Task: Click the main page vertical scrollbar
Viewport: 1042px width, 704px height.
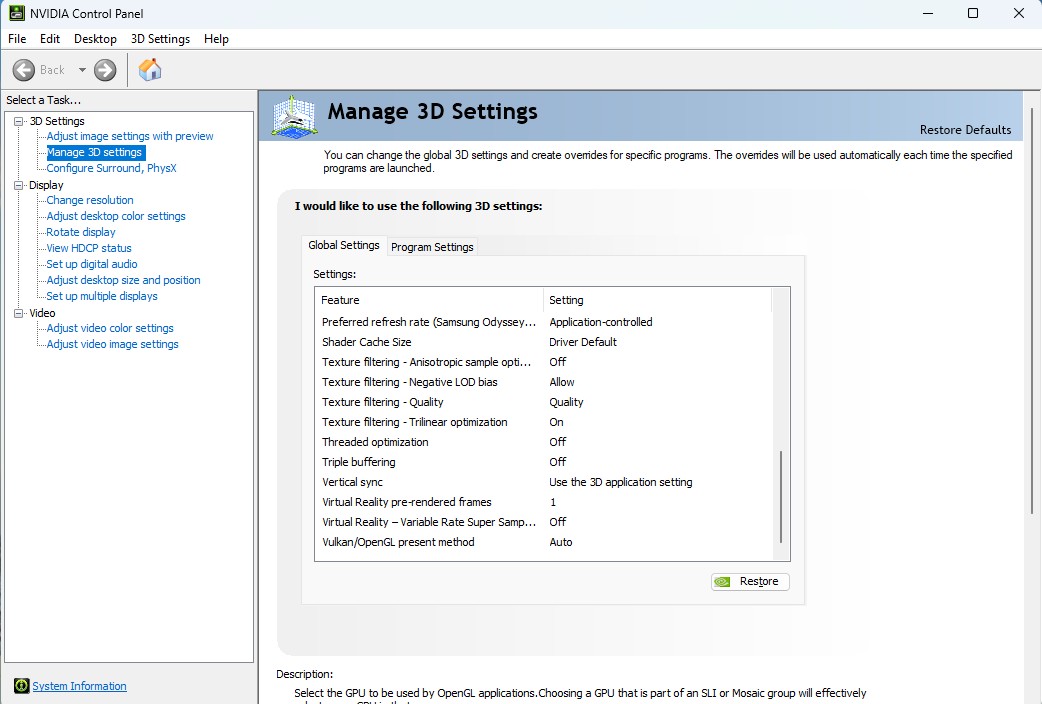Action: [1031, 311]
